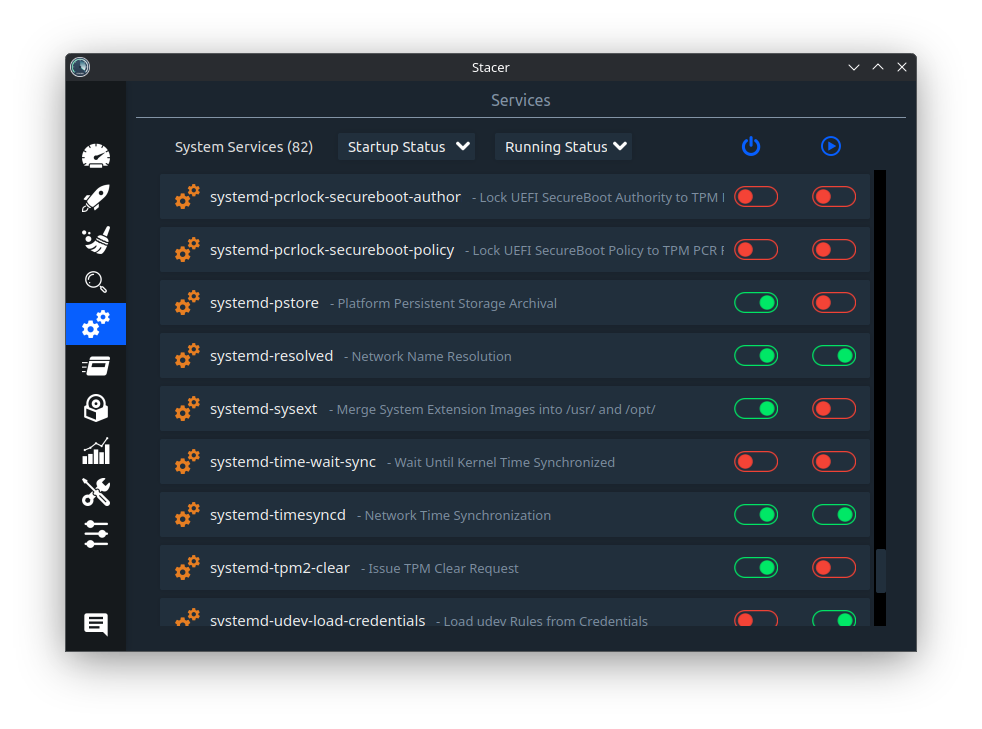Open Uninstaller disc-box icon
The width and height of the screenshot is (982, 729).
pos(96,408)
